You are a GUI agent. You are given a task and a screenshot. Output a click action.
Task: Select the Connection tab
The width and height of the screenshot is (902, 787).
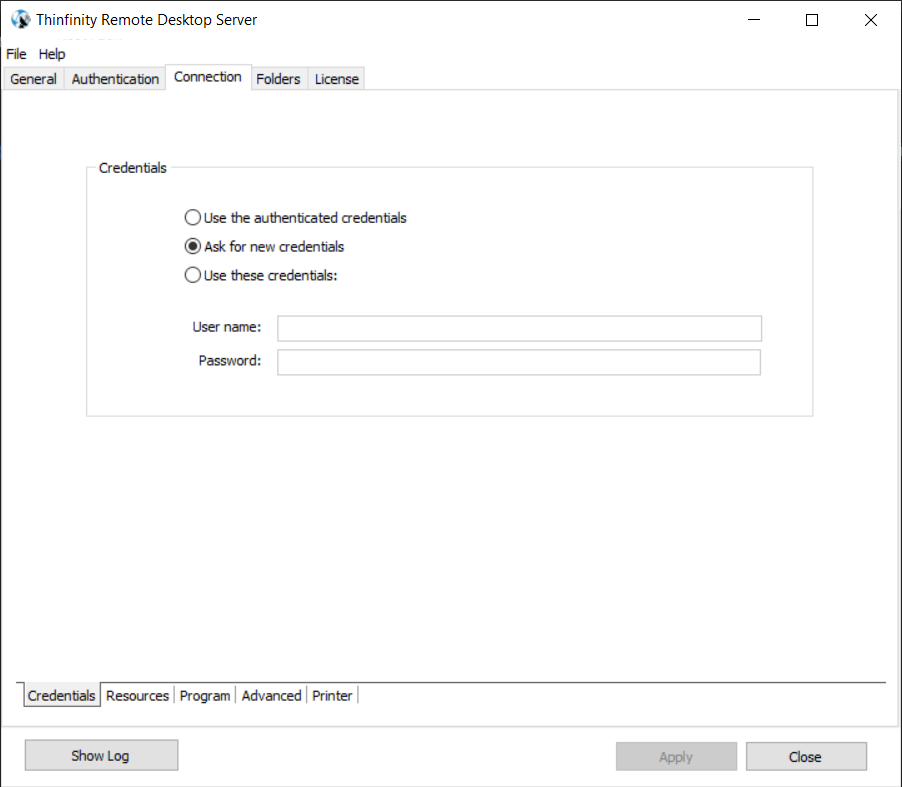coord(208,77)
